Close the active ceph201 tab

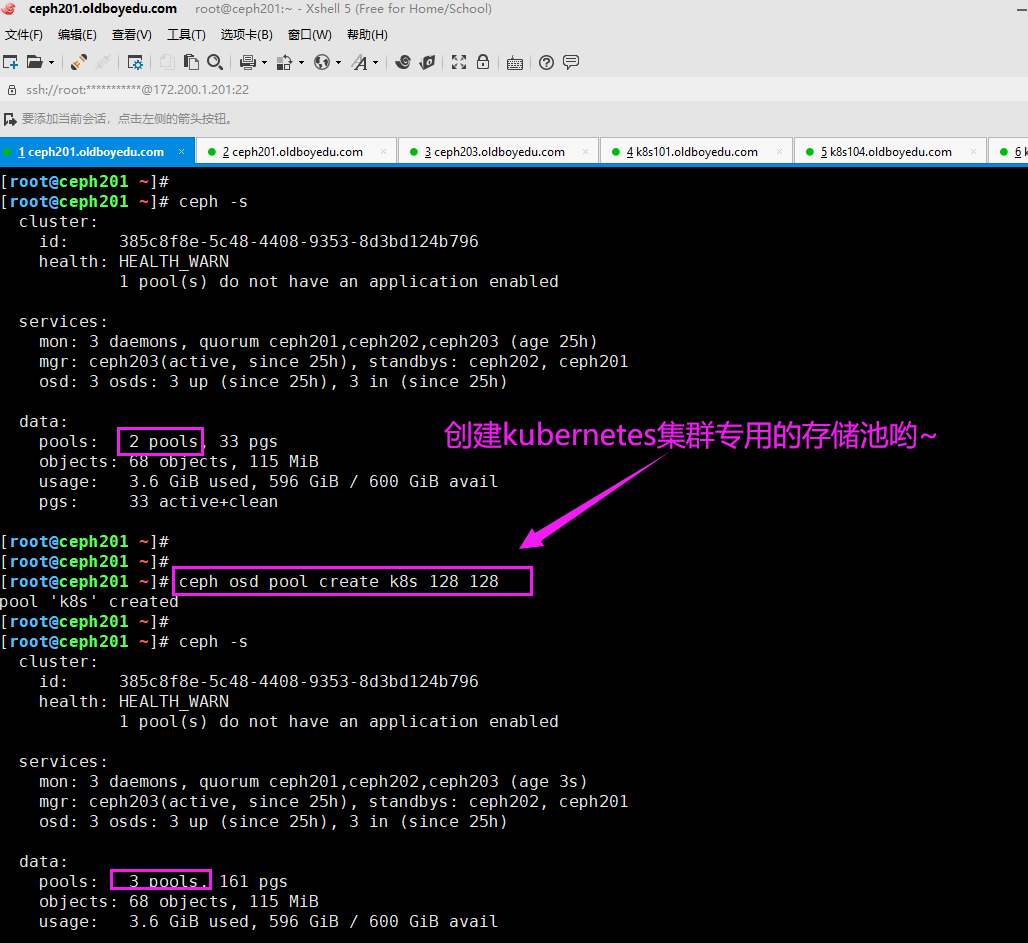181,152
